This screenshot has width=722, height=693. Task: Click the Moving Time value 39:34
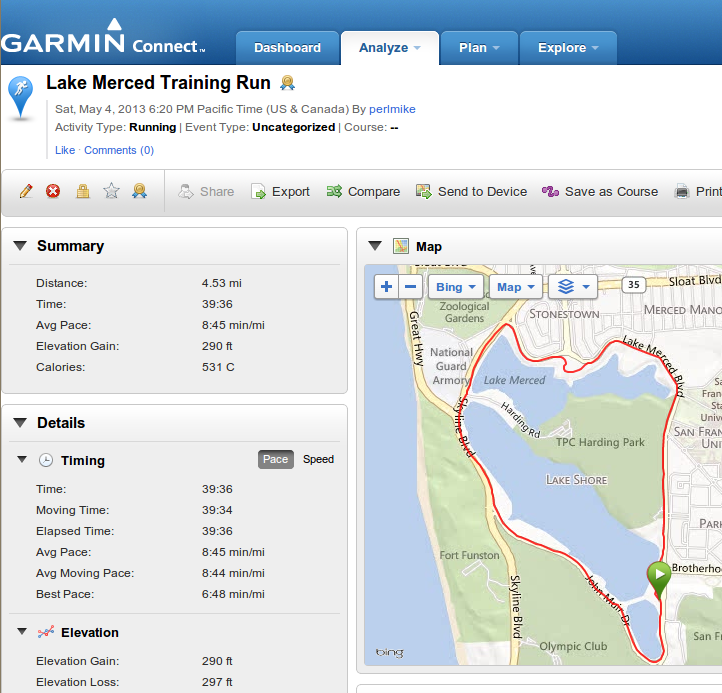point(217,510)
